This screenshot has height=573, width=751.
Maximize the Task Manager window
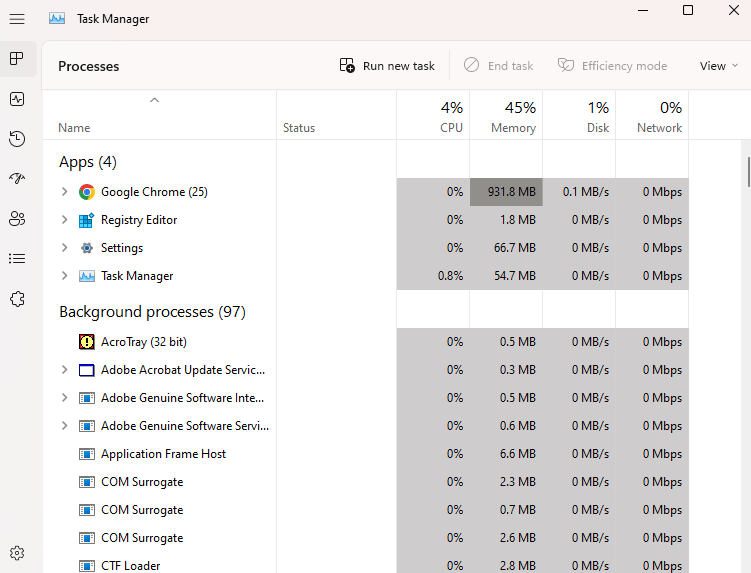click(x=688, y=10)
